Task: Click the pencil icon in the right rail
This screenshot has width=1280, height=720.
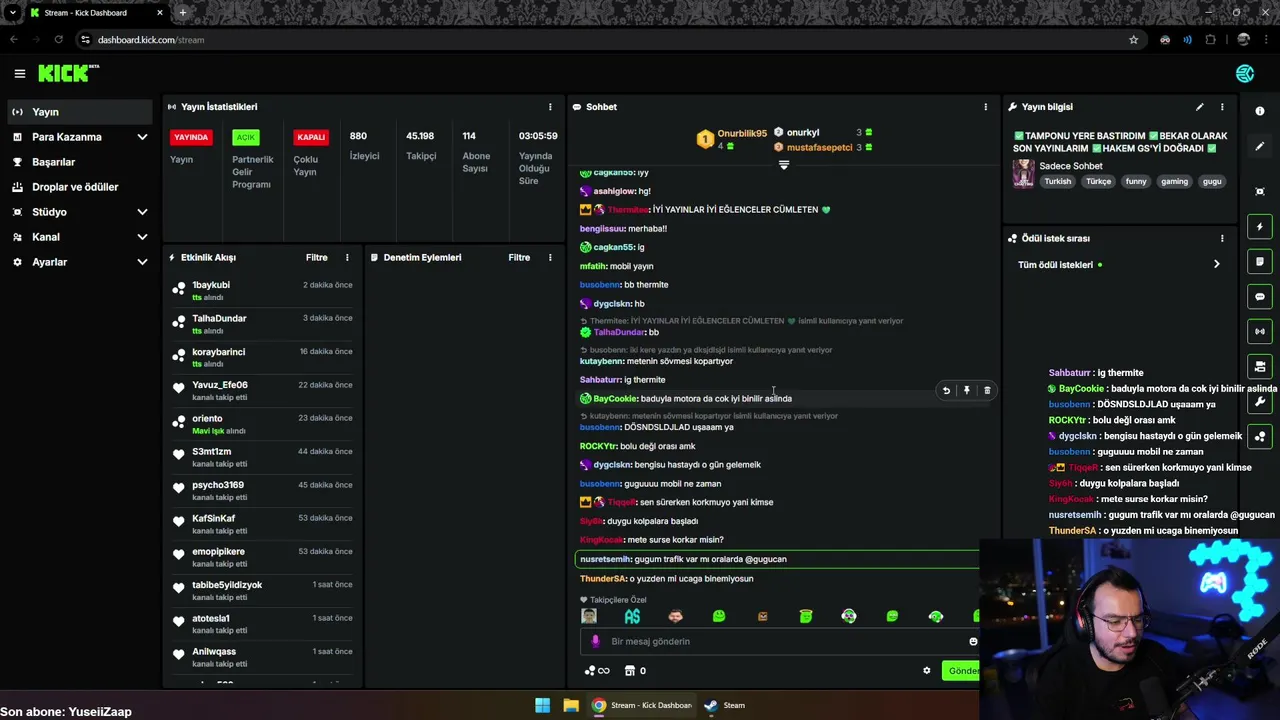Action: pyautogui.click(x=1260, y=146)
